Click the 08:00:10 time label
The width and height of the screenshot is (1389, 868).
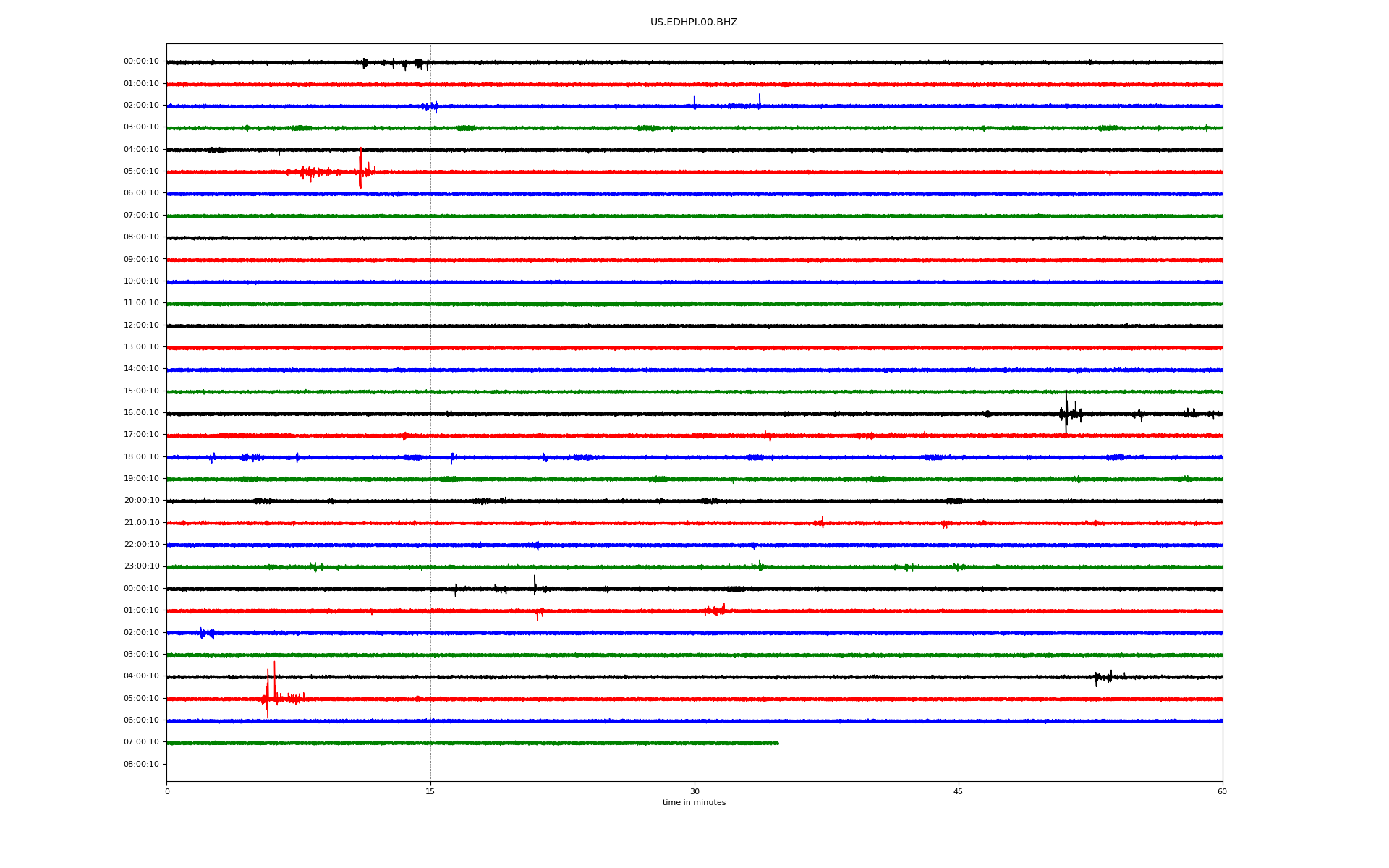pyautogui.click(x=141, y=765)
